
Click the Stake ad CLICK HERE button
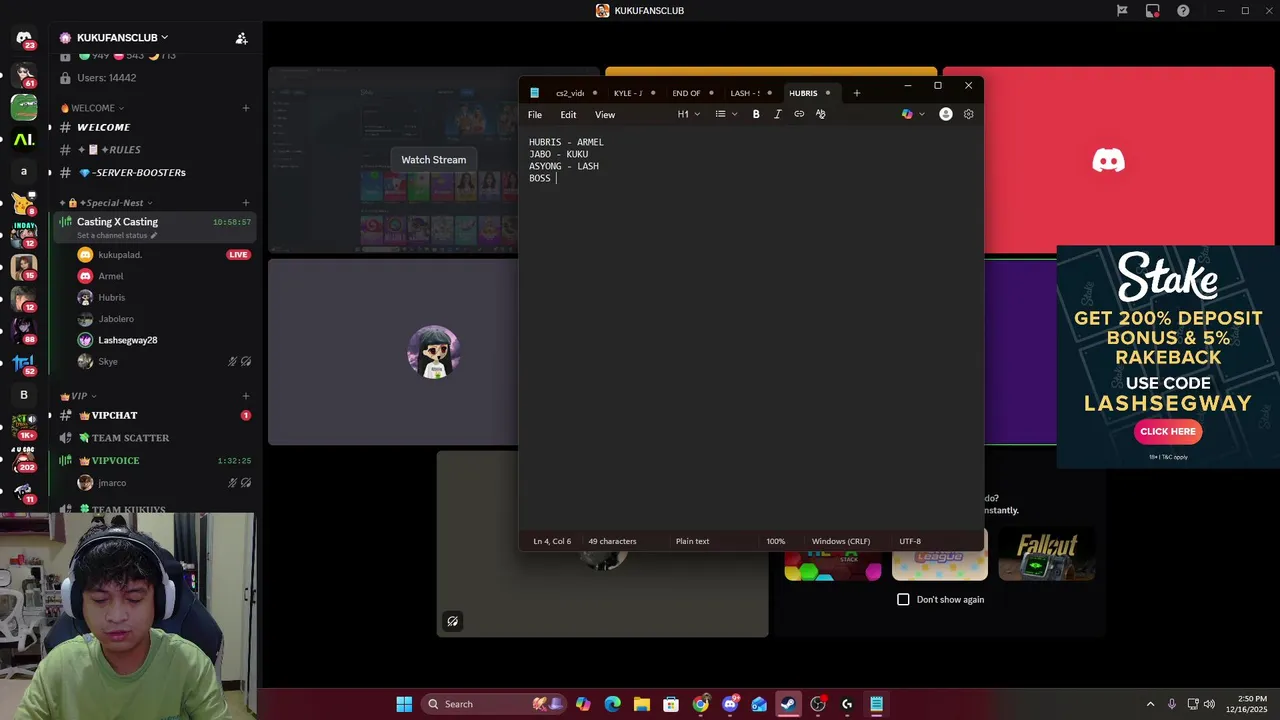[1168, 432]
